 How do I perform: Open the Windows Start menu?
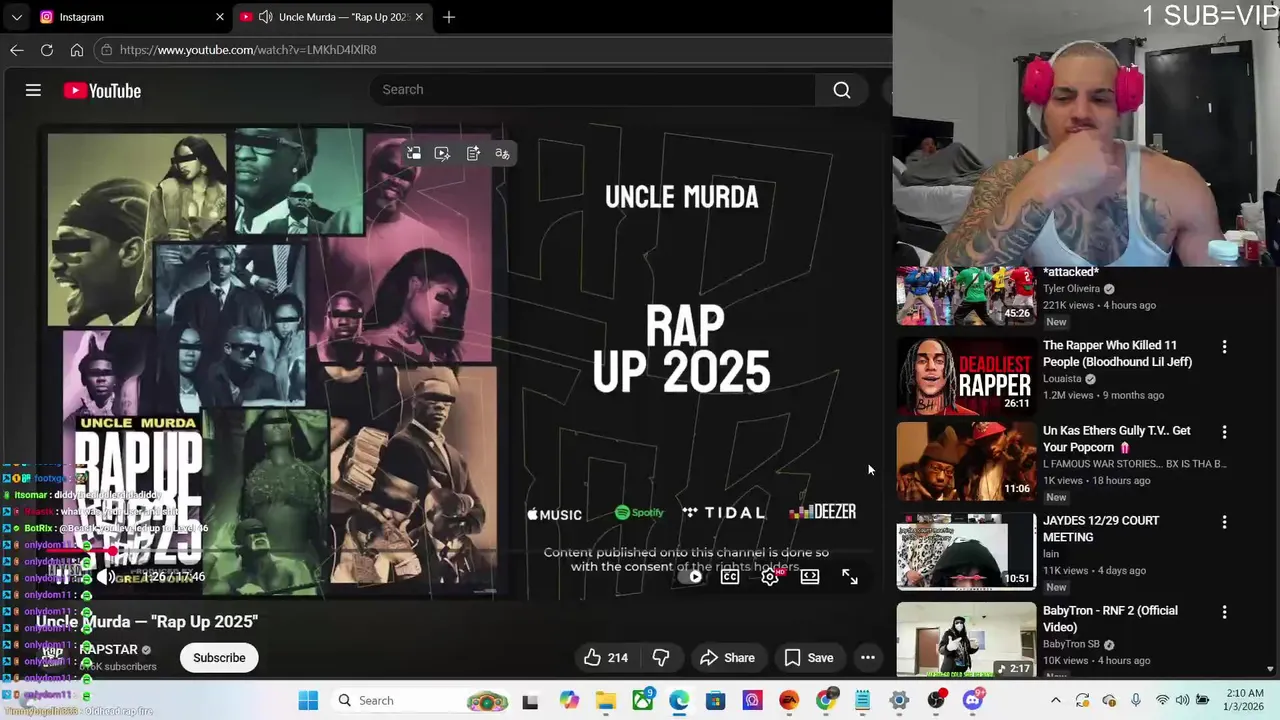pyautogui.click(x=308, y=700)
